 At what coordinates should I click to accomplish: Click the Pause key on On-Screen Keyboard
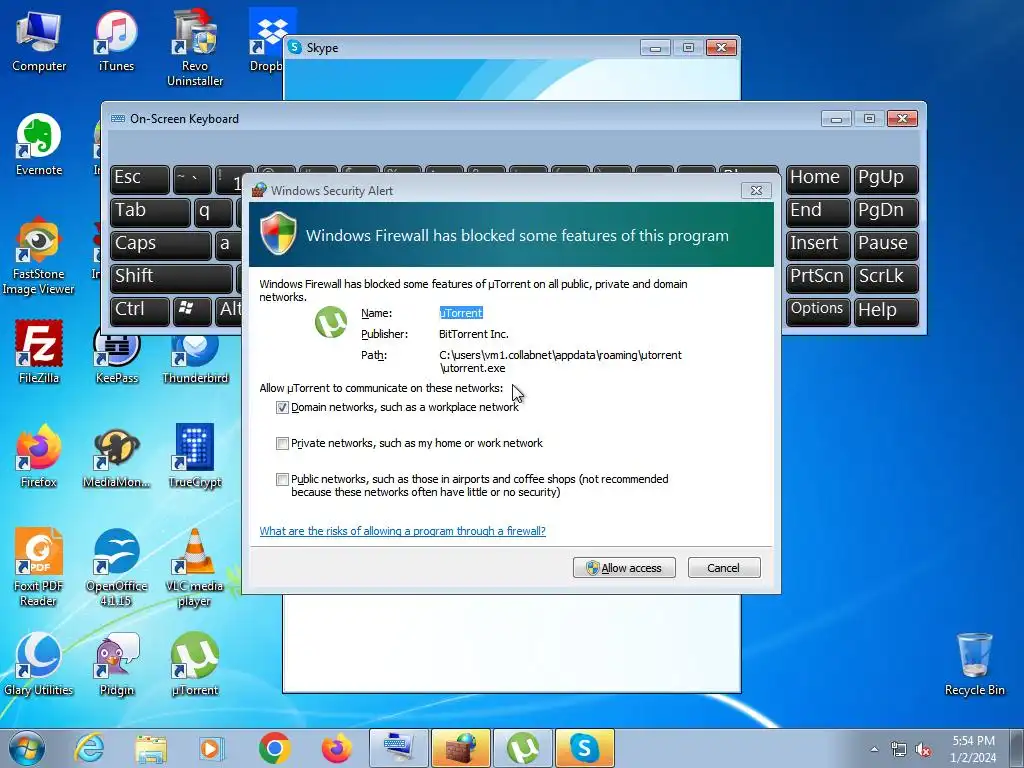click(x=886, y=245)
